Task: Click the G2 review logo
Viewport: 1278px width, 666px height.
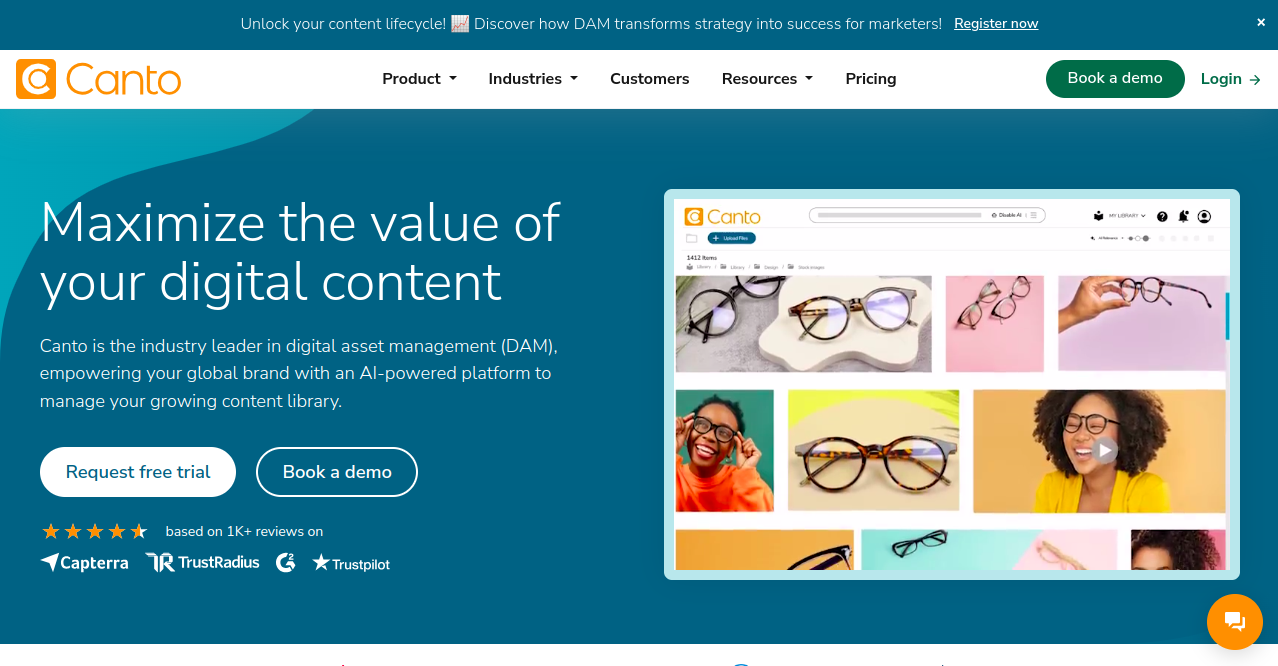Action: tap(286, 562)
